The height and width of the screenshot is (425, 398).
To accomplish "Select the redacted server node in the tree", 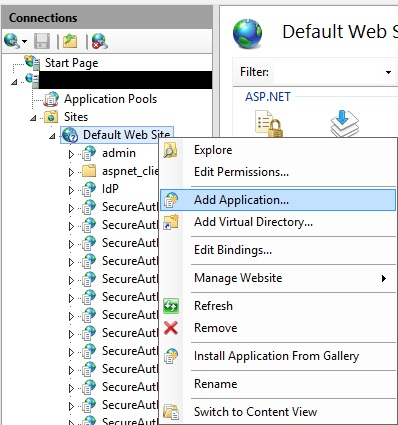I will pos(125,80).
